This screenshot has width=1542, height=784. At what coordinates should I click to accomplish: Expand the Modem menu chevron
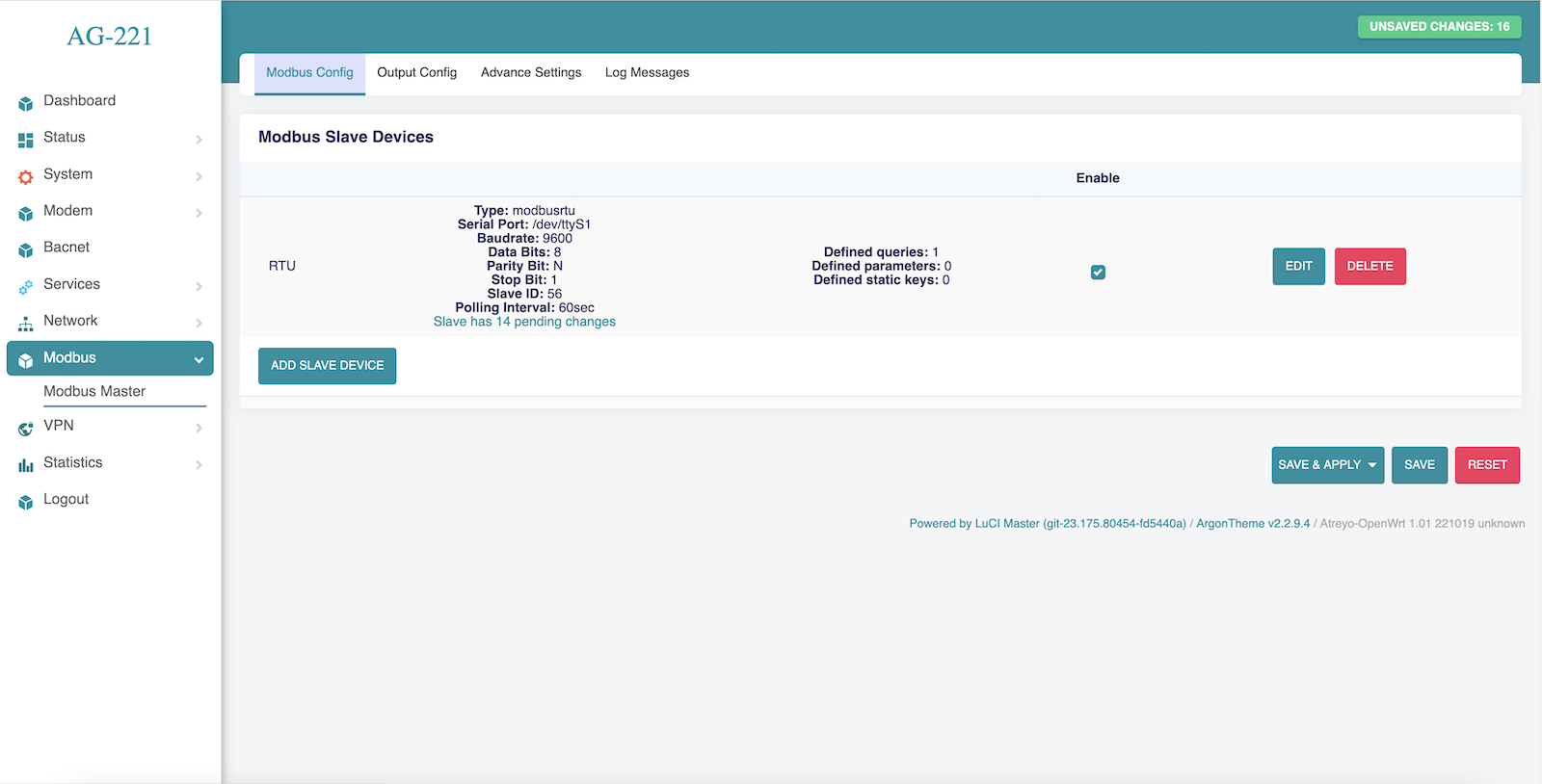[199, 213]
